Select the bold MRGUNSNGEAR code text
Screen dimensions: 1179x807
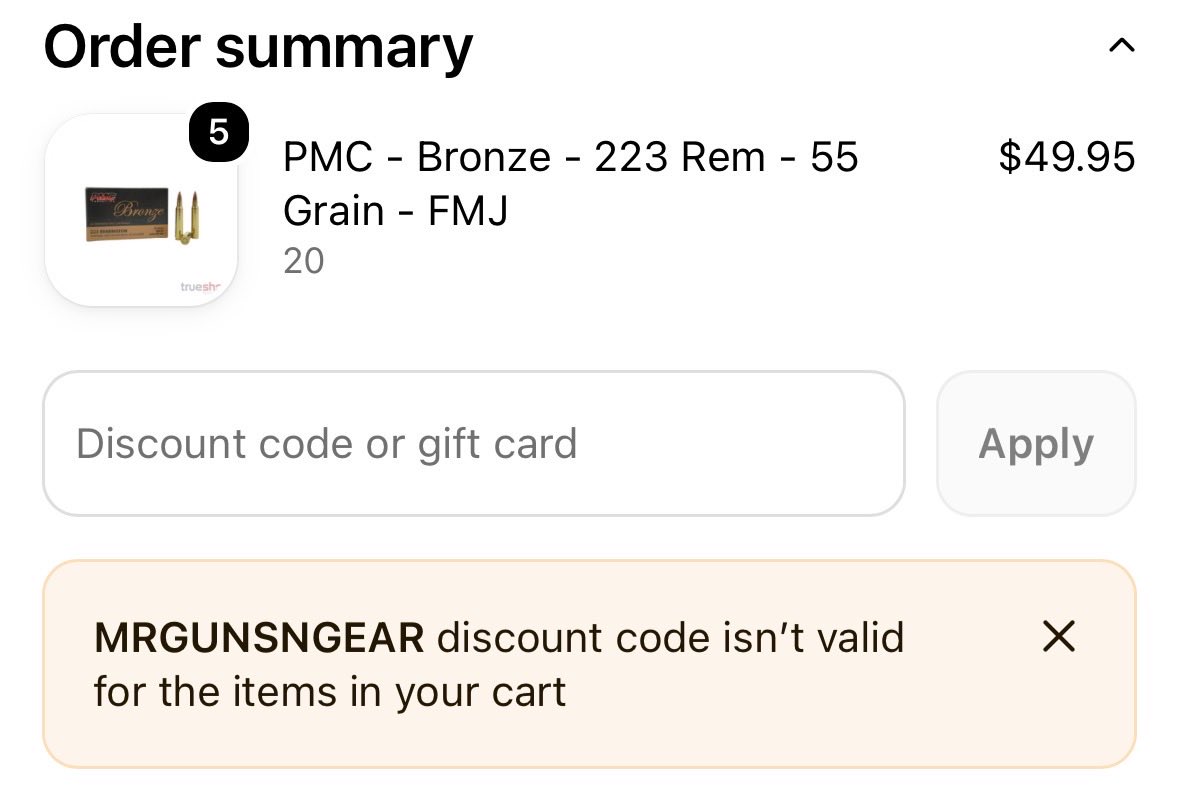(x=259, y=638)
